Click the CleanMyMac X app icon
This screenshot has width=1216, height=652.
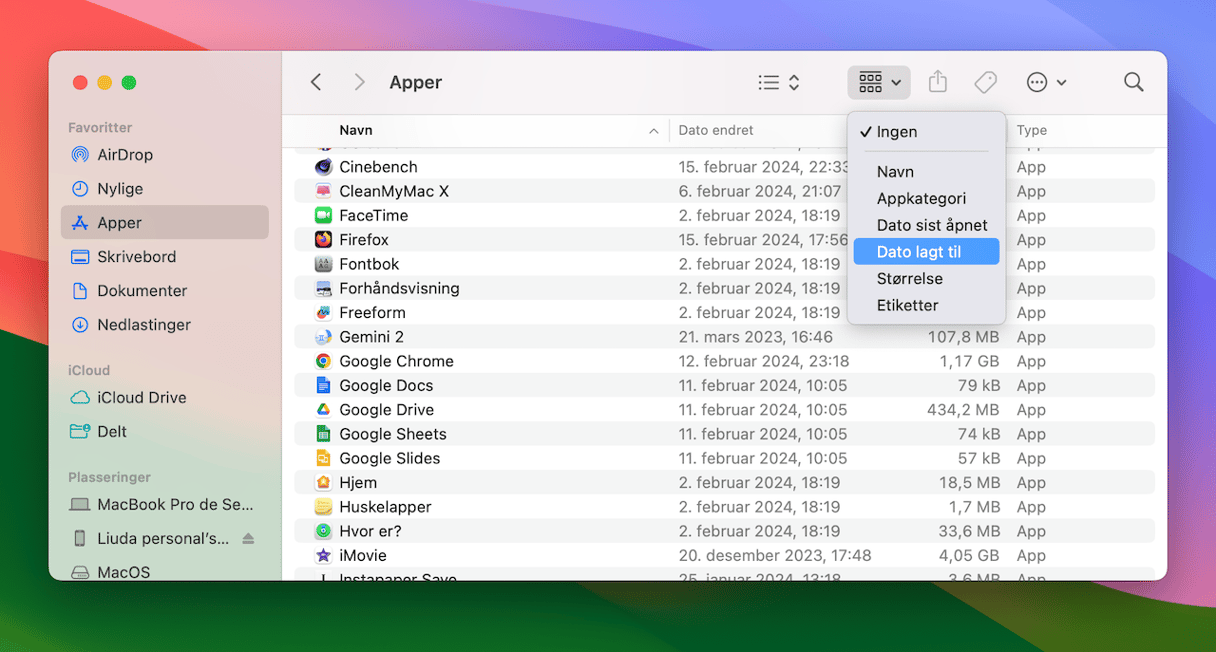click(x=323, y=191)
